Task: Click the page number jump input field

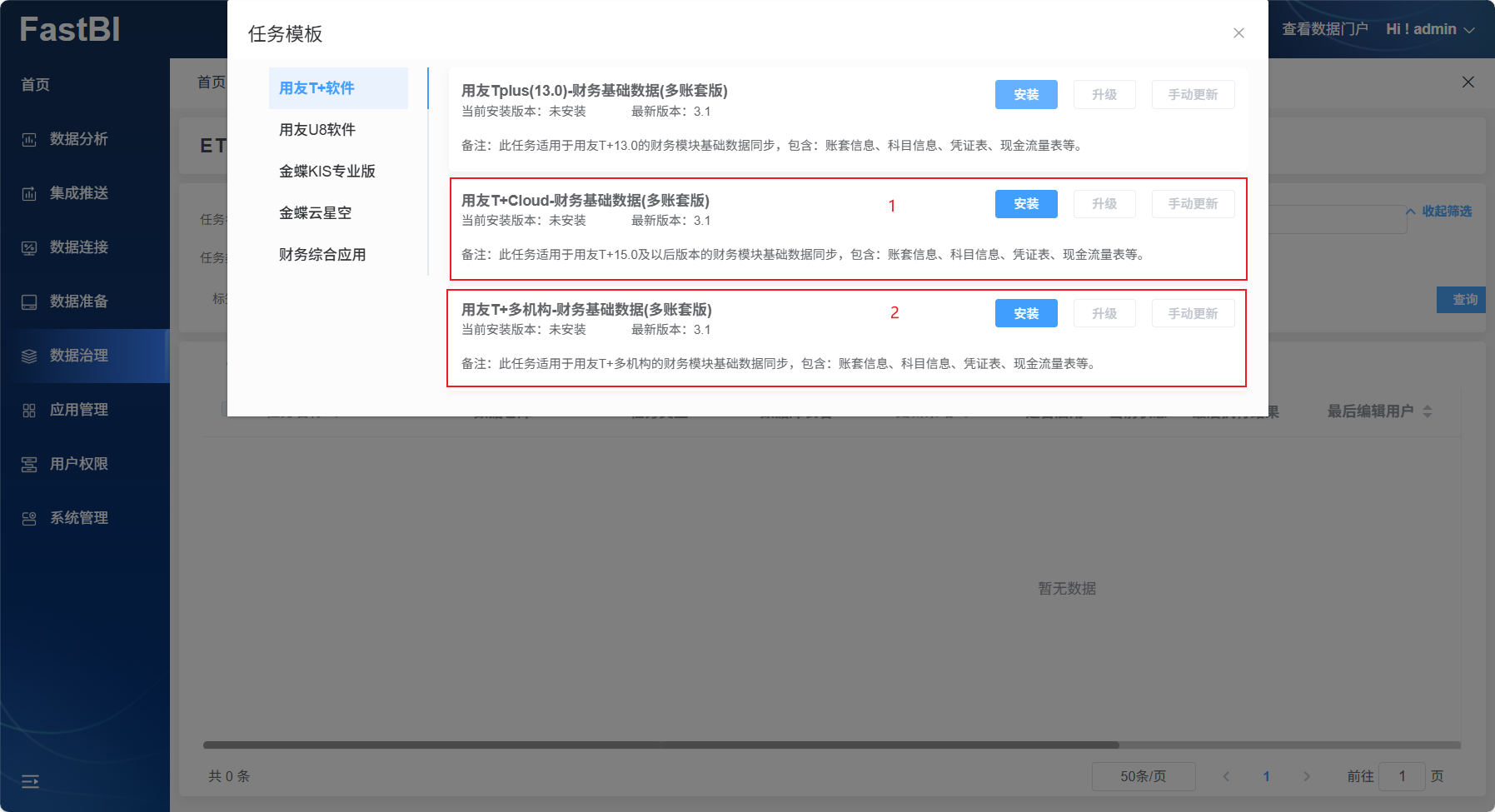Action: coord(1401,776)
